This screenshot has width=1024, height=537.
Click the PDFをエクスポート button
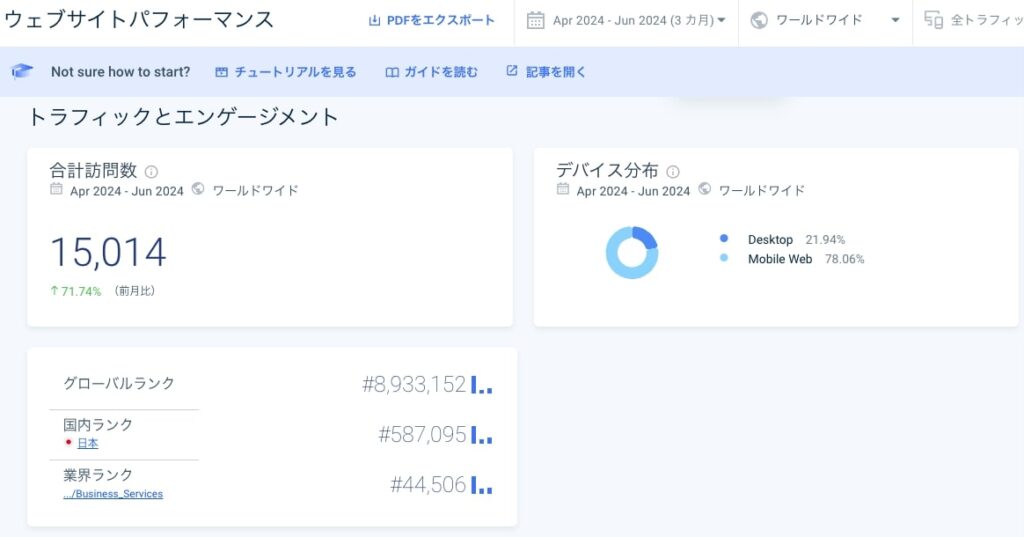point(440,21)
